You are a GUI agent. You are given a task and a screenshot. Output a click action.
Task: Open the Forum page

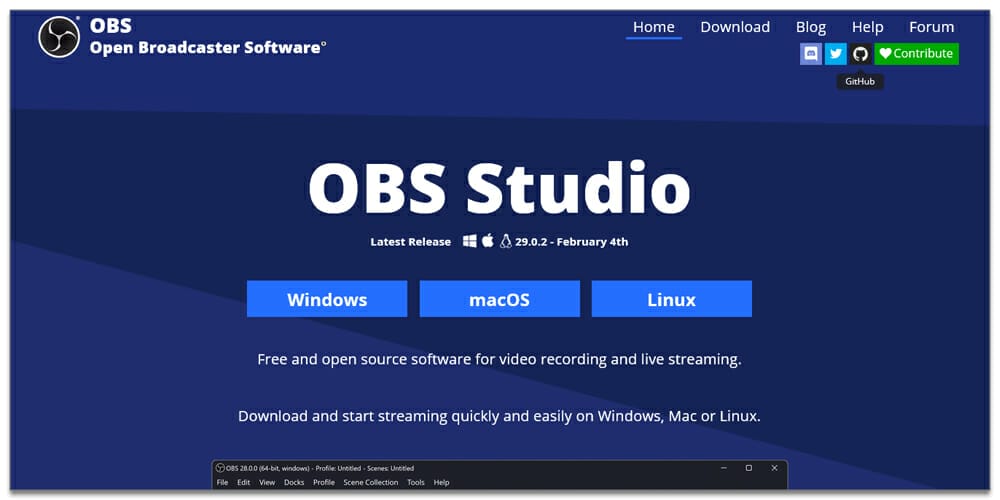tap(932, 27)
